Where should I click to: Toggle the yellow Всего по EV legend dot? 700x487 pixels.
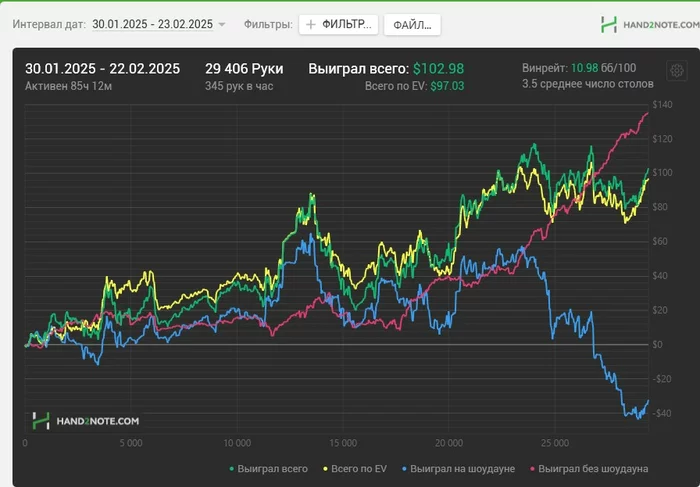(325, 469)
